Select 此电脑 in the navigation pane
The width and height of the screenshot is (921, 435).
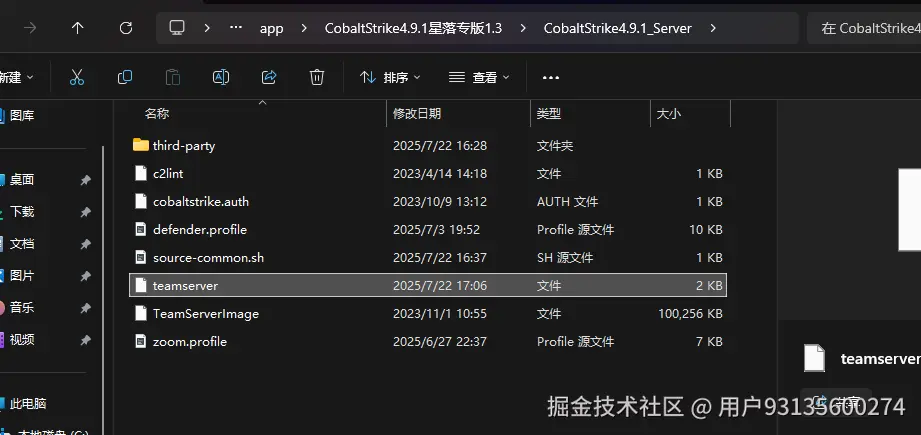28,404
